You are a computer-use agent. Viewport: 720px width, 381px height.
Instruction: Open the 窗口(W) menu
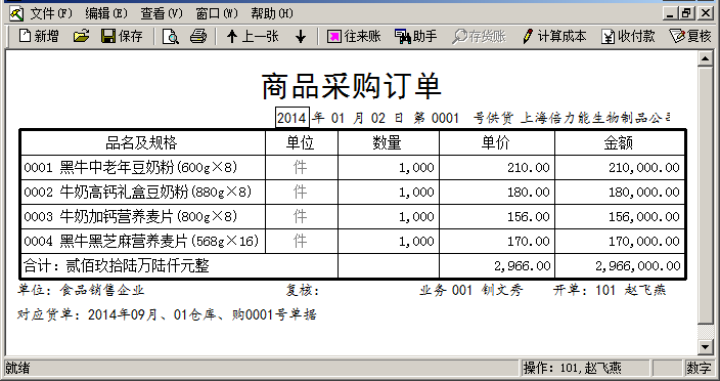[x=216, y=14]
